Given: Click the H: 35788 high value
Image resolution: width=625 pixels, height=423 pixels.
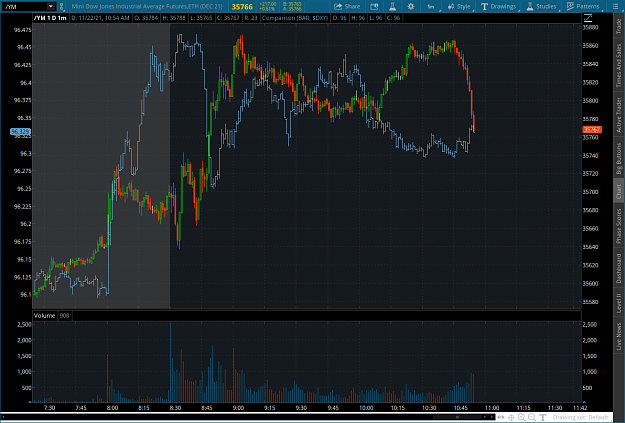Looking at the screenshot, I should pyautogui.click(x=175, y=18).
